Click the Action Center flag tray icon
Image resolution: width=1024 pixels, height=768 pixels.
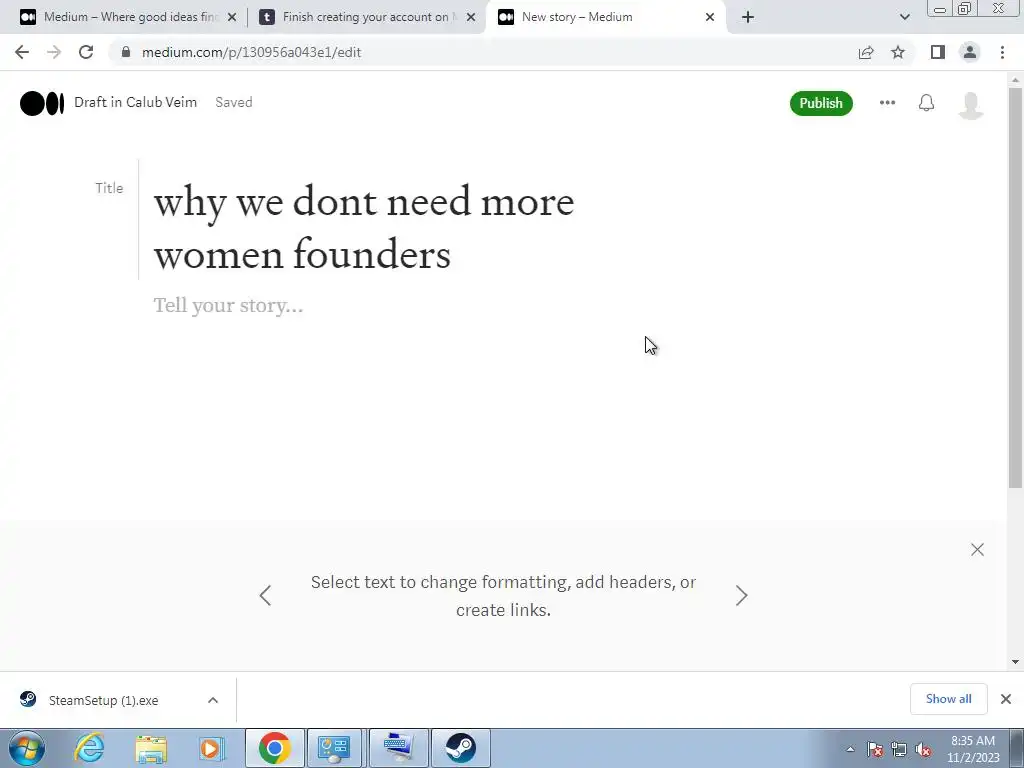(x=875, y=749)
